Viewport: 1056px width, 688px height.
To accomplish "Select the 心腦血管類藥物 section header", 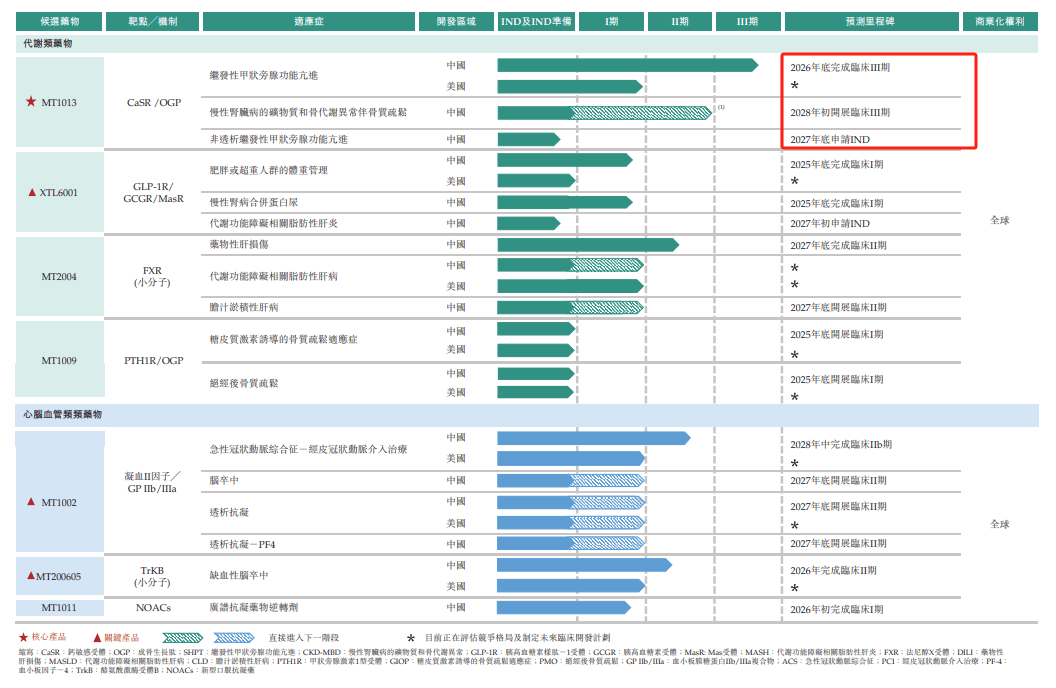I will pyautogui.click(x=62, y=413).
